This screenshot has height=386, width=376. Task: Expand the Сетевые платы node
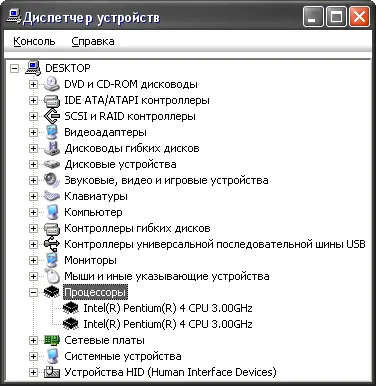point(33,341)
